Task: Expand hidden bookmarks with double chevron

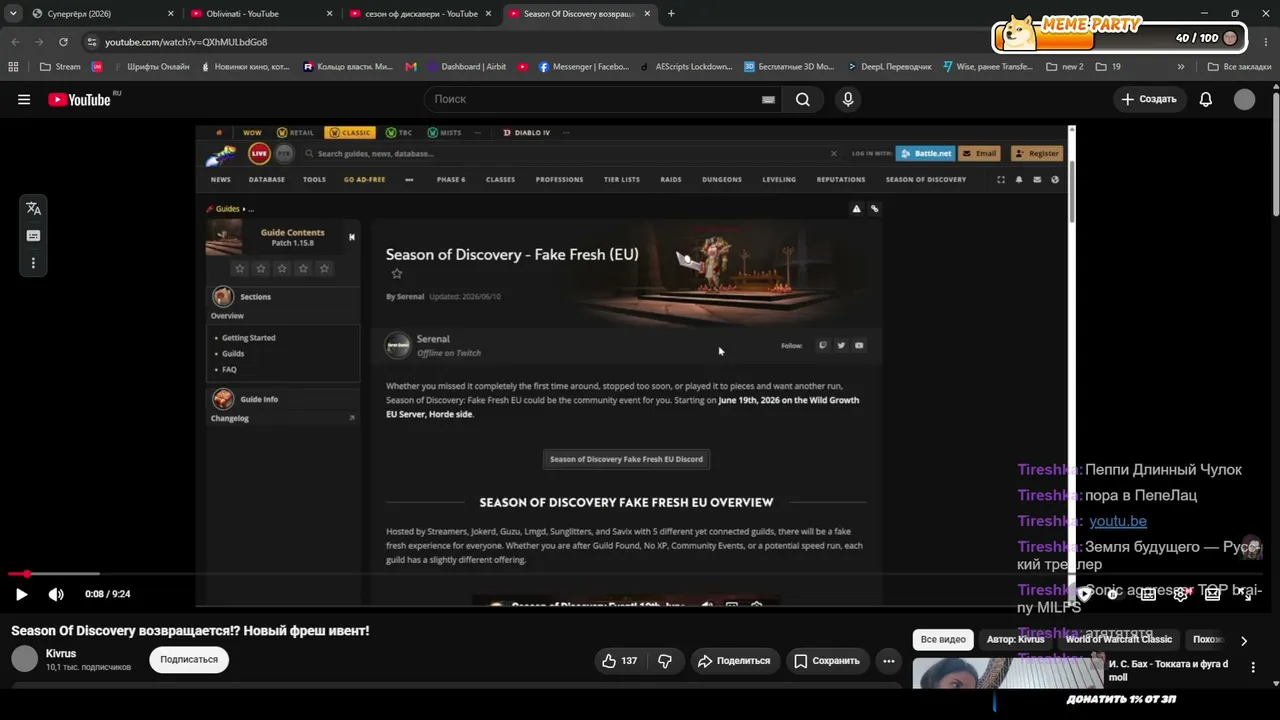Action: [1181, 67]
